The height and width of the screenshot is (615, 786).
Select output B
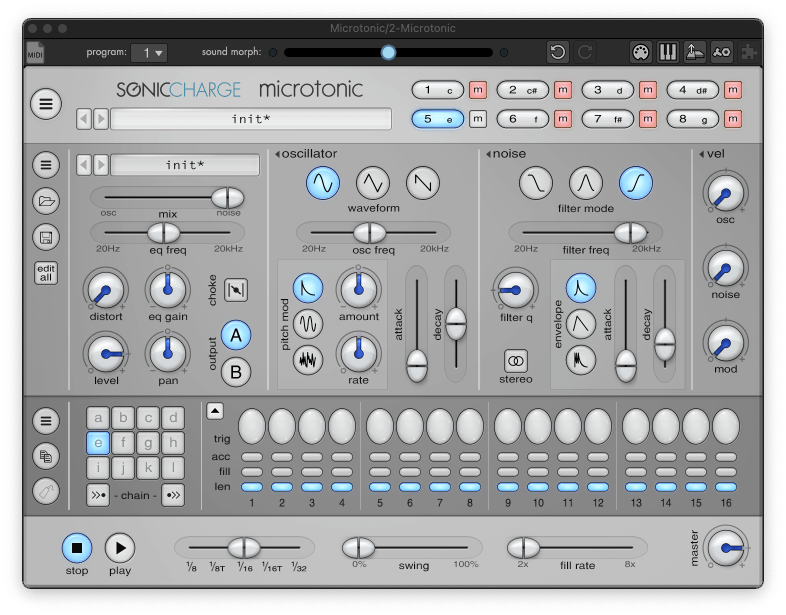(236, 371)
